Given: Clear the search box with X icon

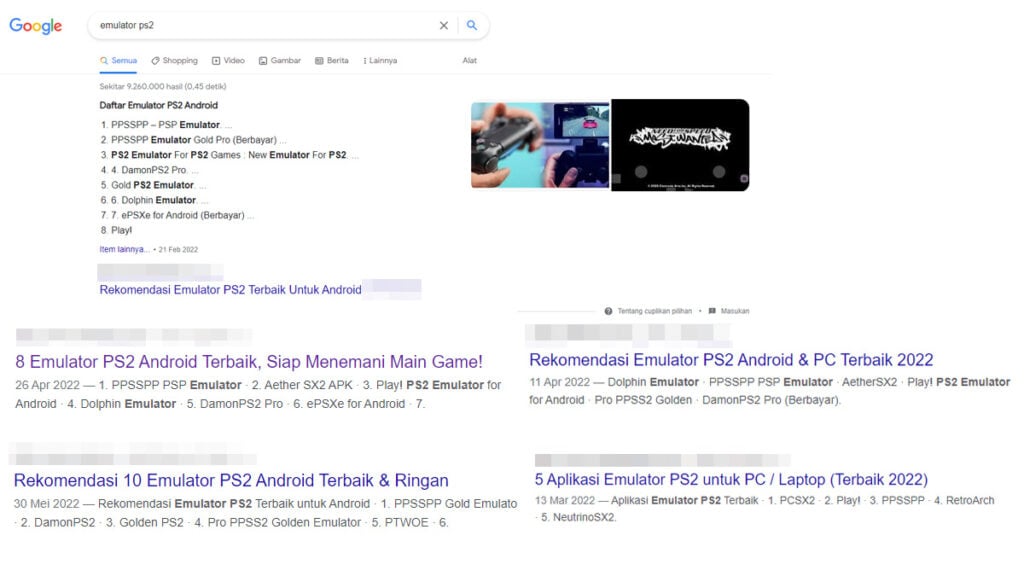Looking at the screenshot, I should [x=443, y=25].
